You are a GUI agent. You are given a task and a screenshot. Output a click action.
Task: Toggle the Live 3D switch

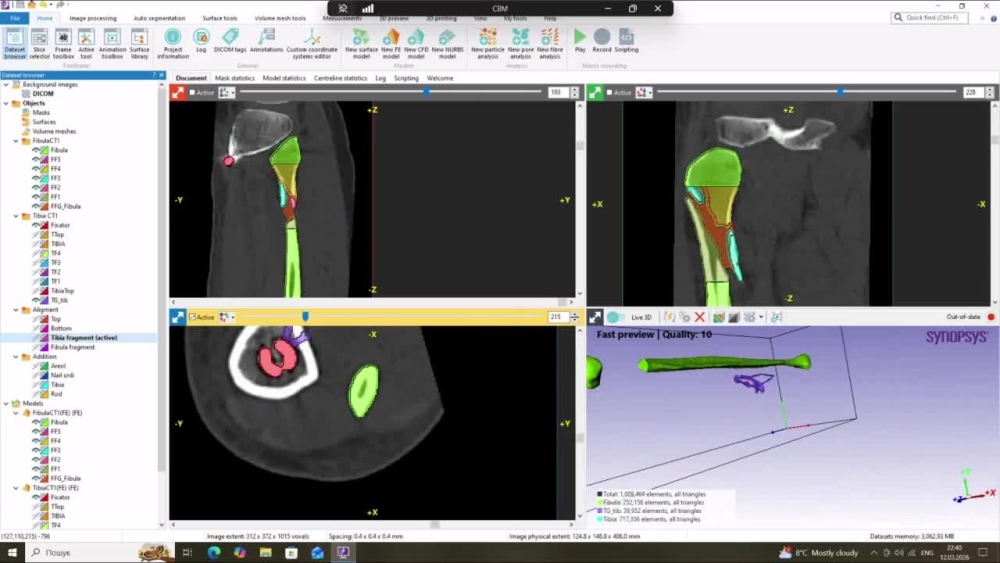pos(615,317)
